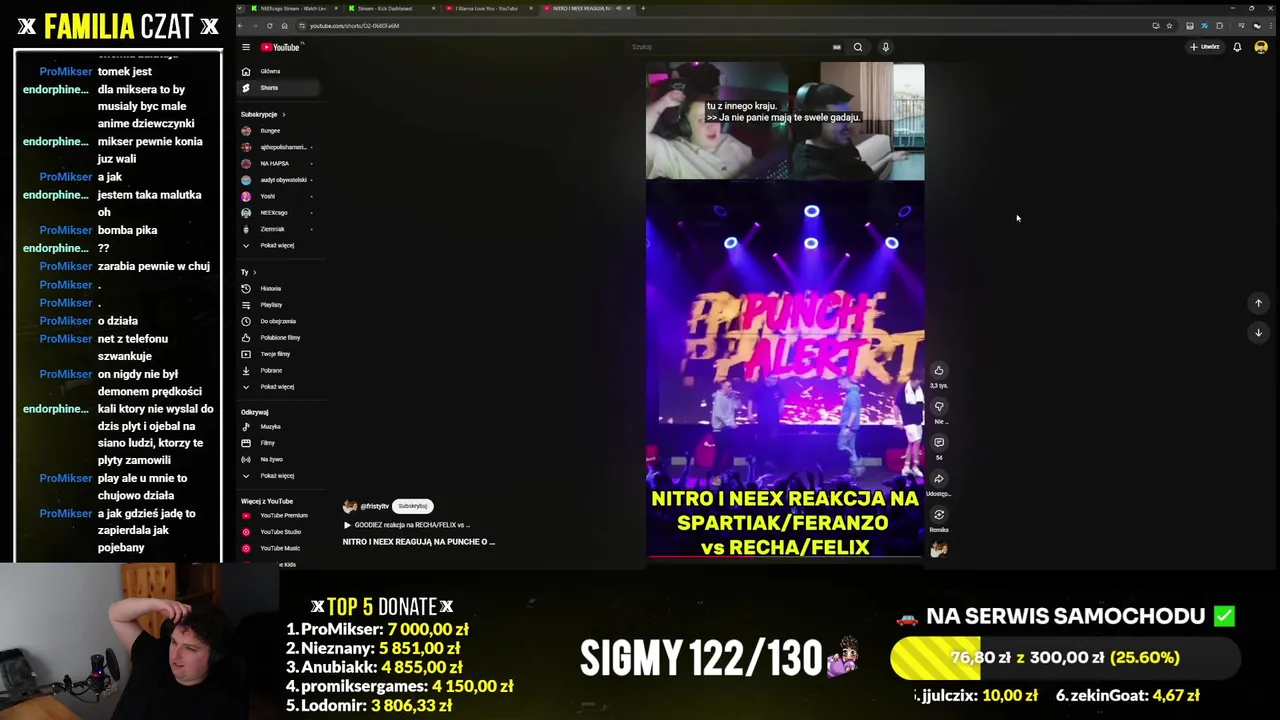The width and height of the screenshot is (1280, 720).
Task: Open the browser extensions puzzle icon
Action: [1219, 26]
